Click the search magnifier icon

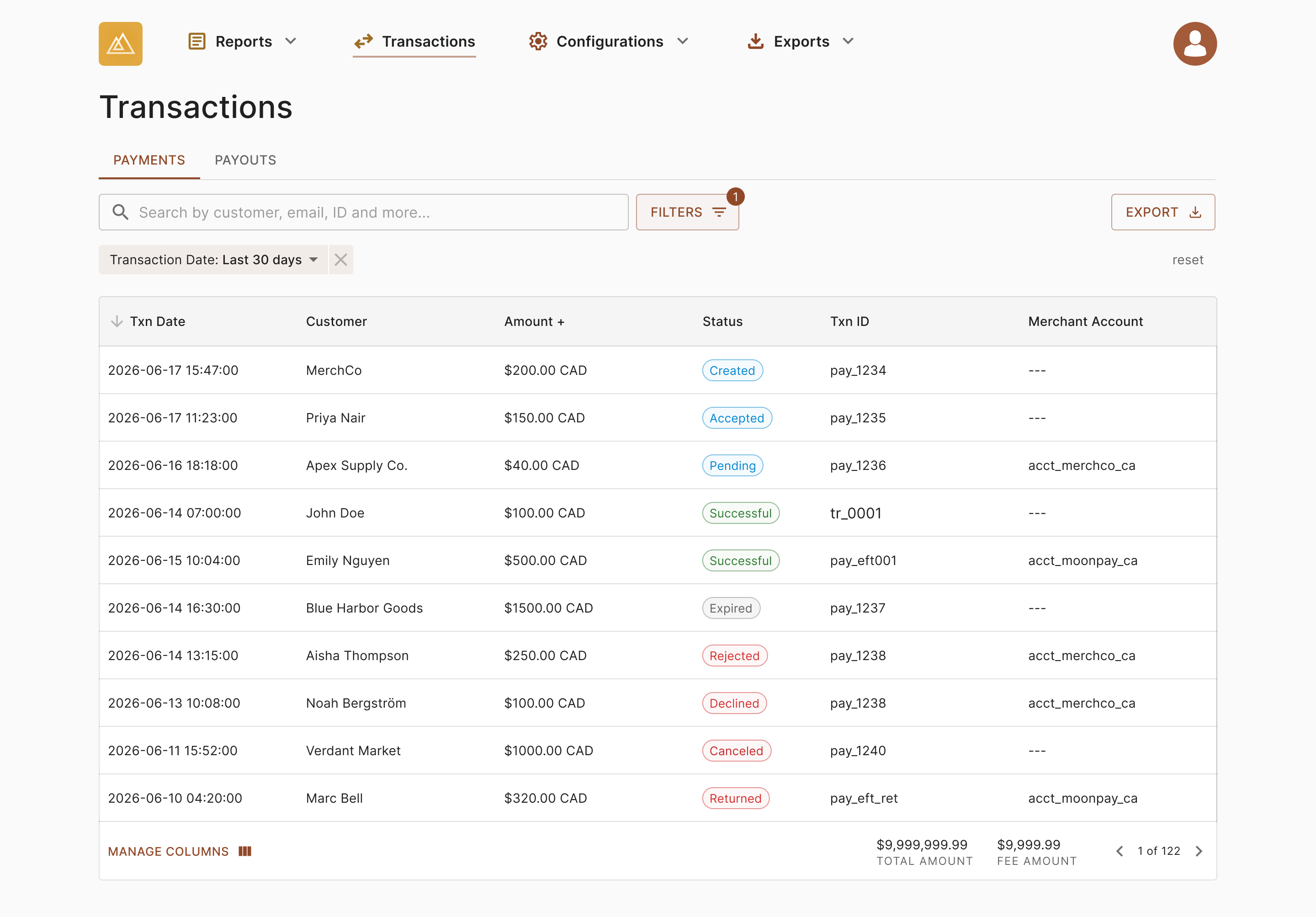[120, 212]
